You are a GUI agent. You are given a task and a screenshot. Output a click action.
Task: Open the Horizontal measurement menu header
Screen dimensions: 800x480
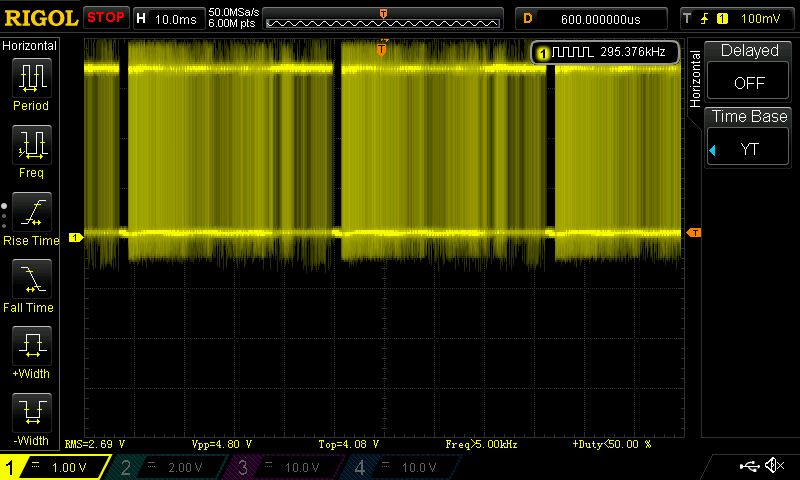click(30, 46)
